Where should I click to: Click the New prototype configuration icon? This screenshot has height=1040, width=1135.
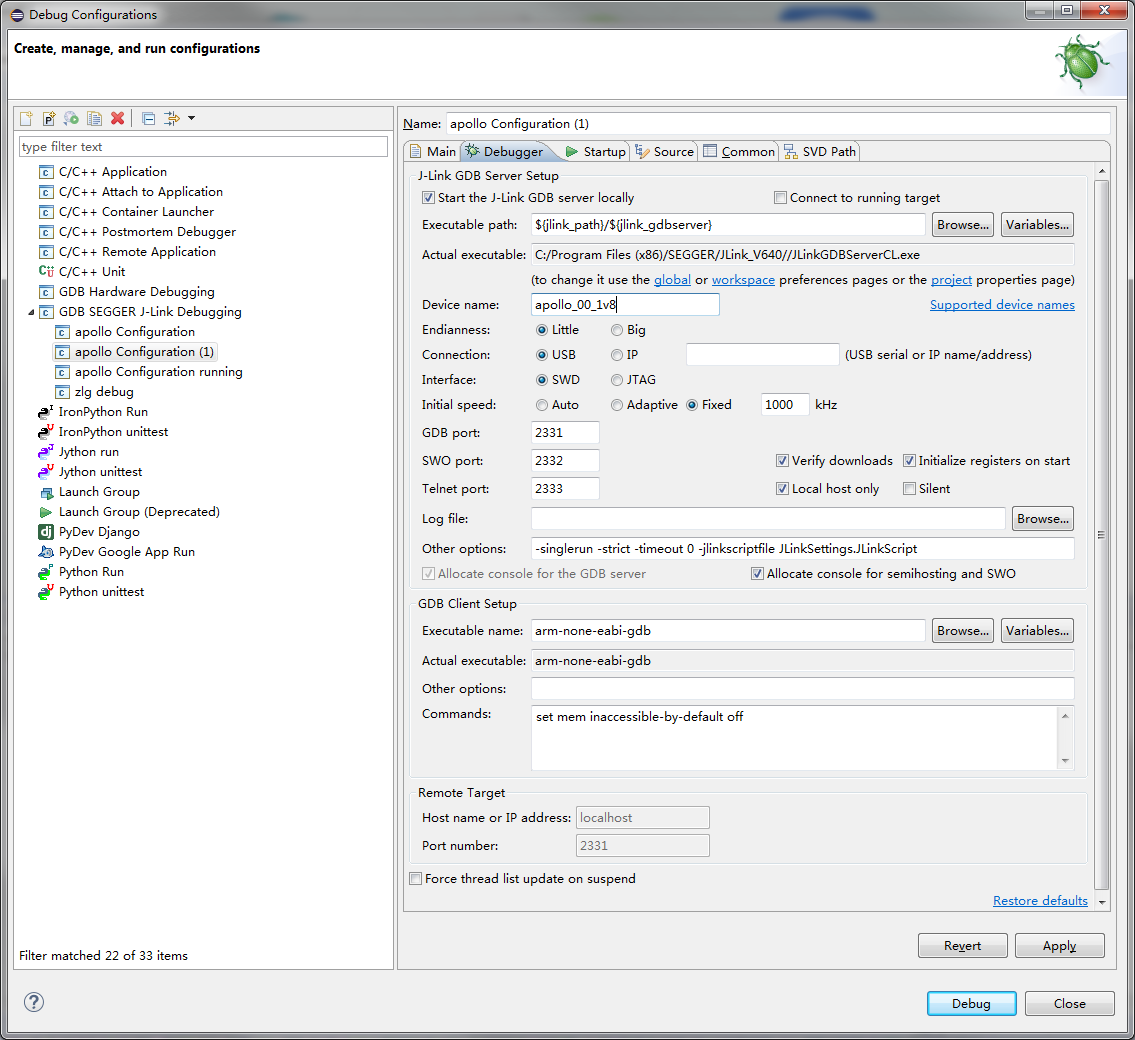(49, 118)
